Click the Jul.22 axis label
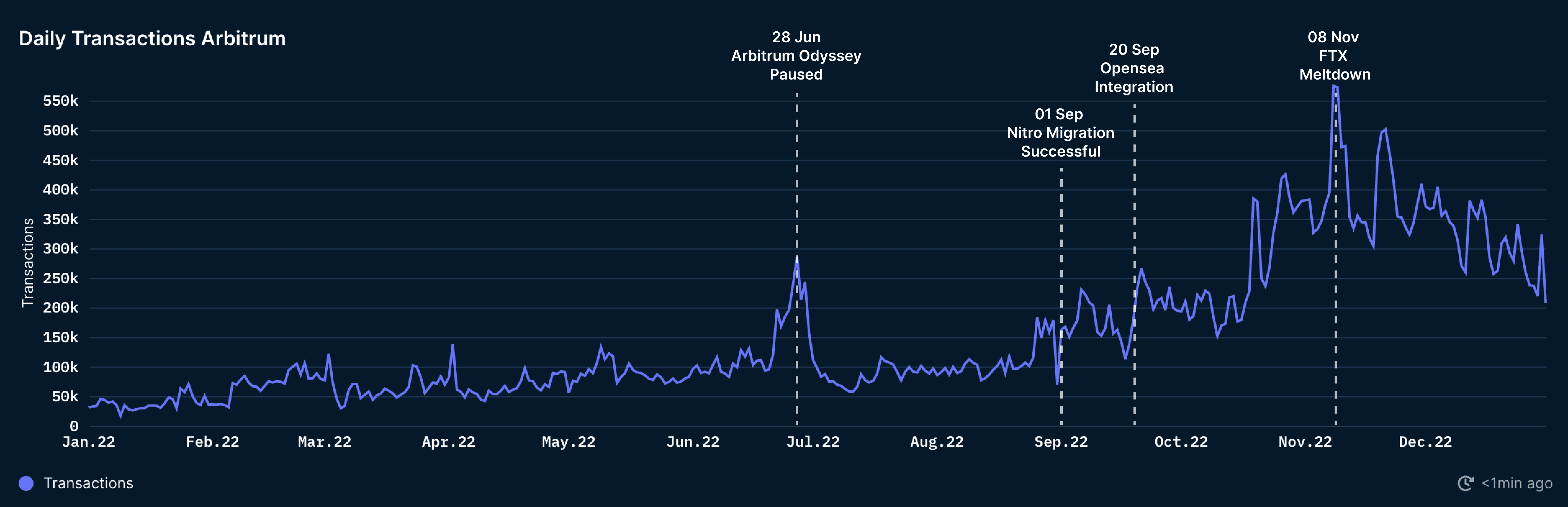 (813, 442)
